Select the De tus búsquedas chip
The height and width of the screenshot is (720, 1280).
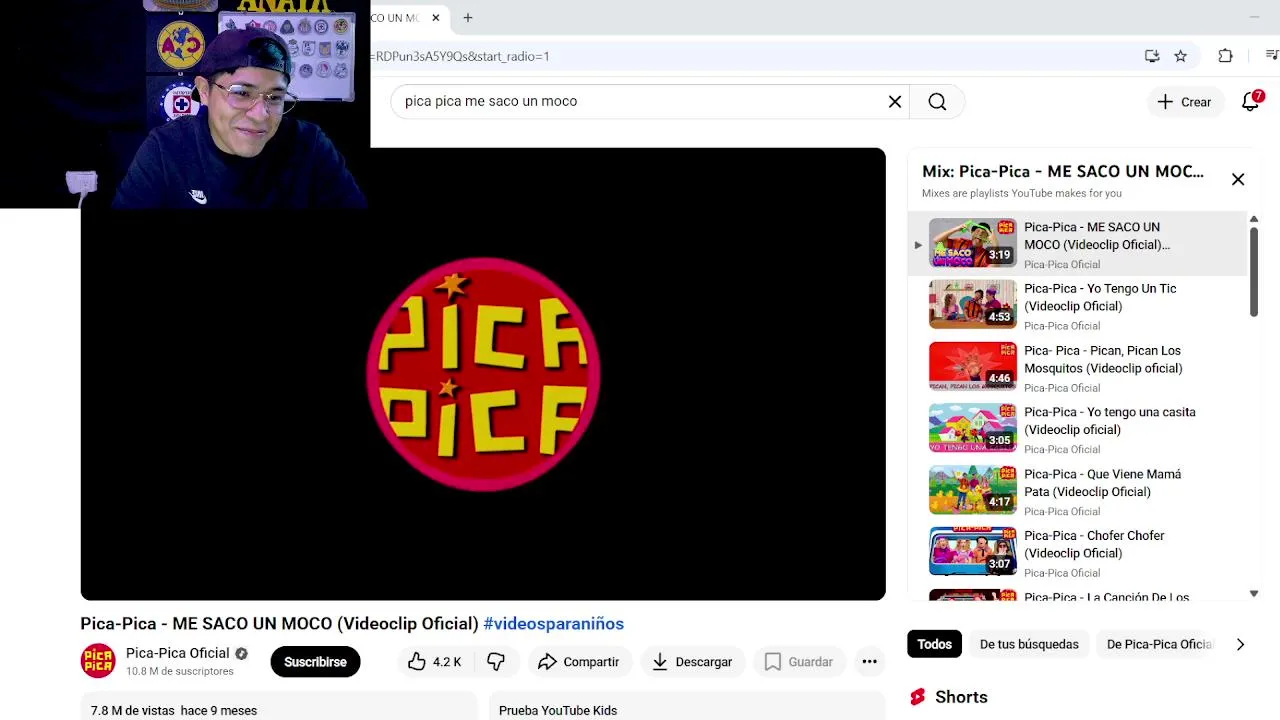(x=1029, y=644)
